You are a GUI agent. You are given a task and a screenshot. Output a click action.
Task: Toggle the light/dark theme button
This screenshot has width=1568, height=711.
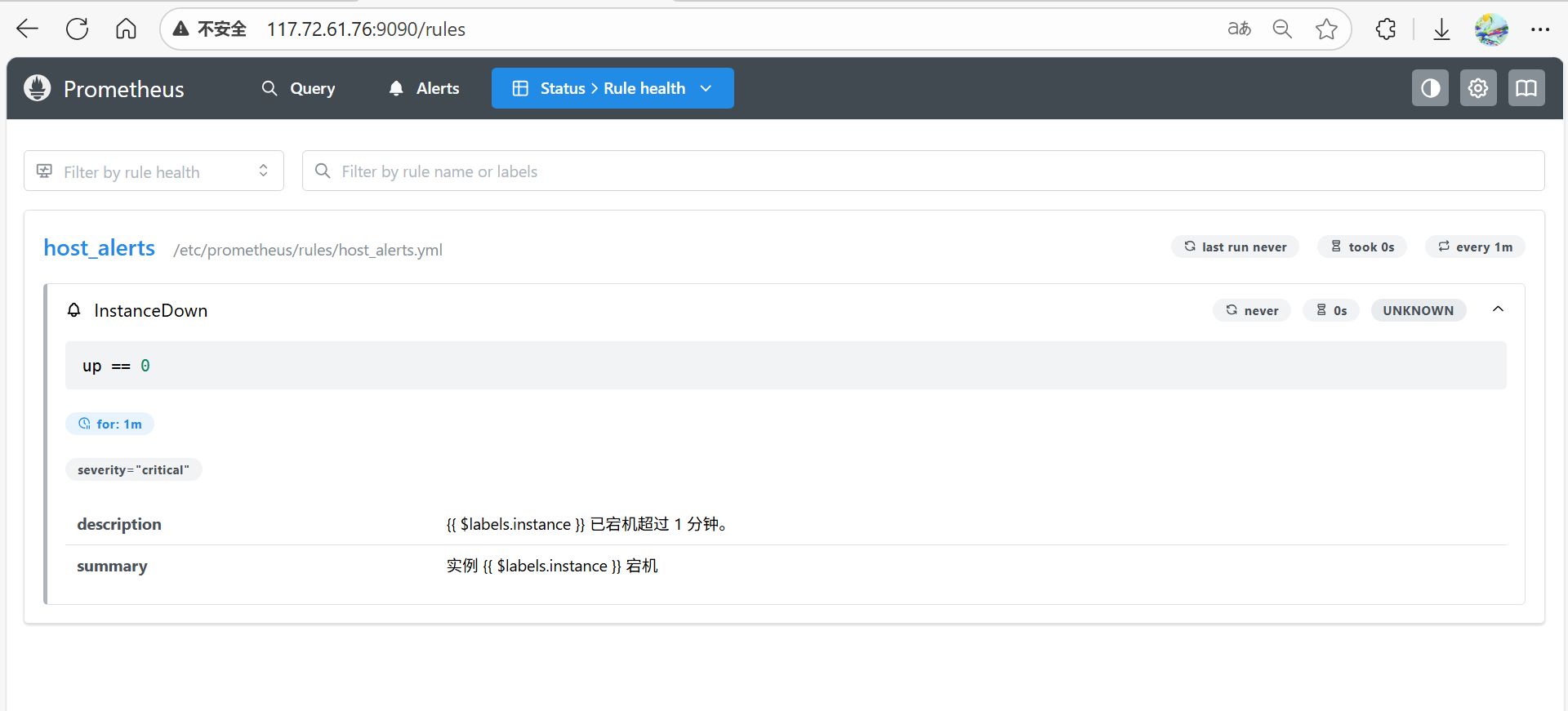1430,88
